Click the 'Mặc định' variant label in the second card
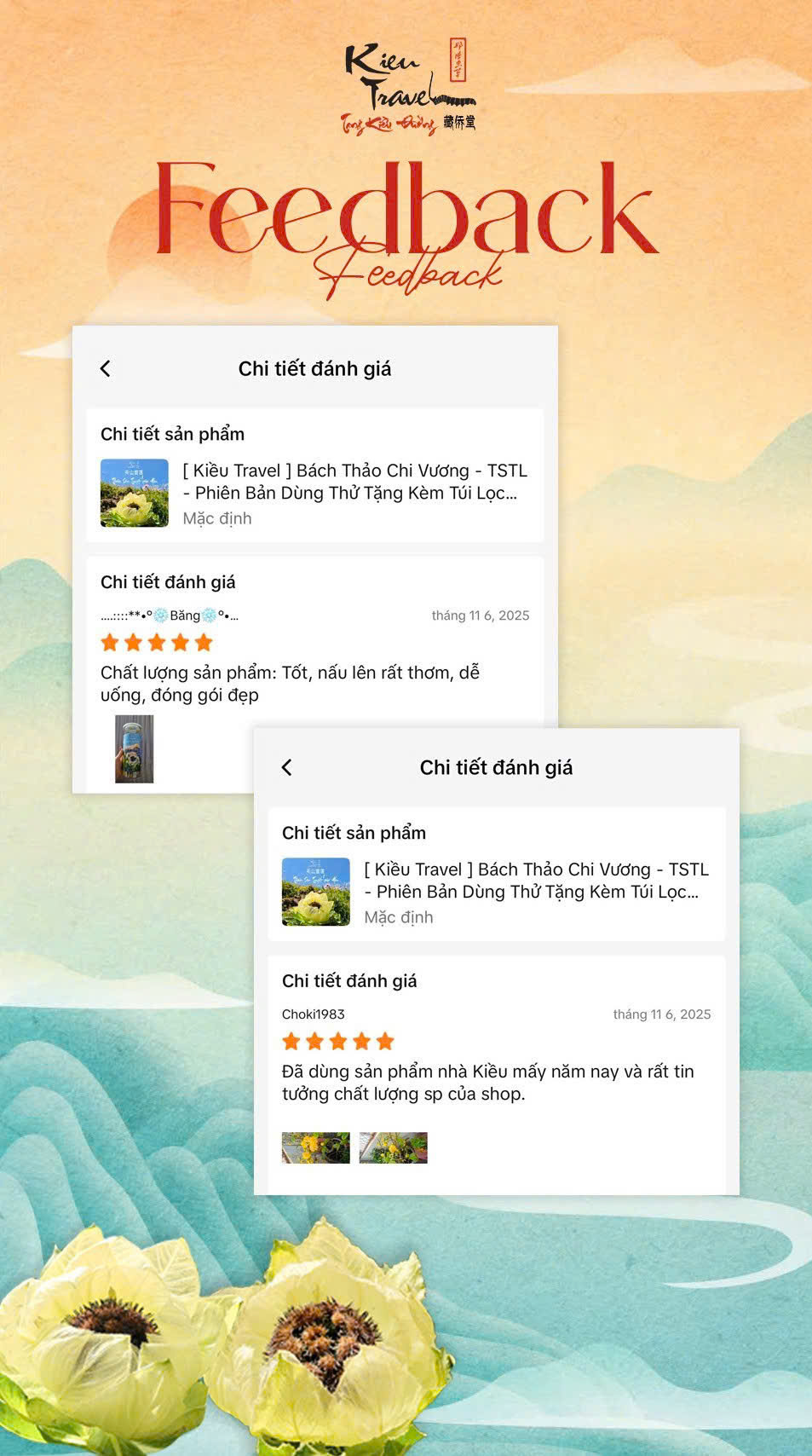Screen dimensions: 812x1456 click(x=399, y=917)
